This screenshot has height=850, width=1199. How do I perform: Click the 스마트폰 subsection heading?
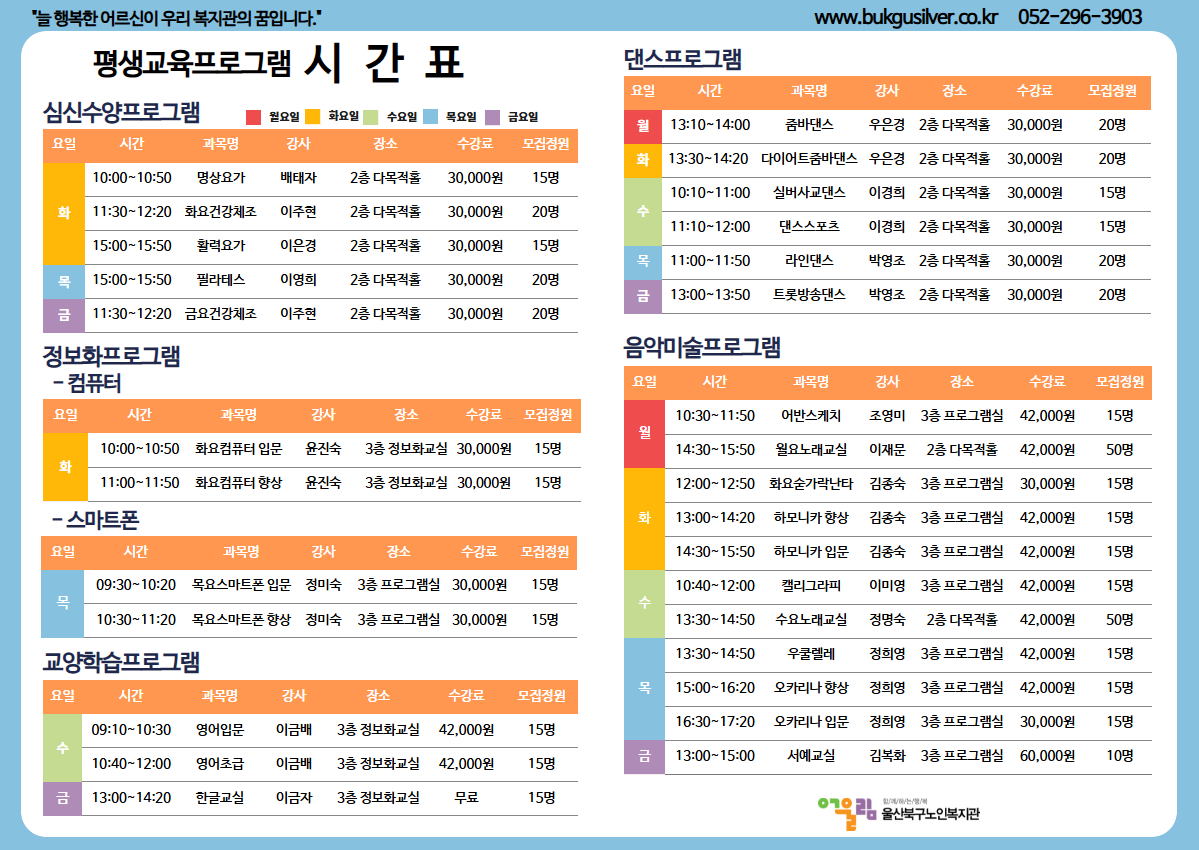(x=95, y=520)
